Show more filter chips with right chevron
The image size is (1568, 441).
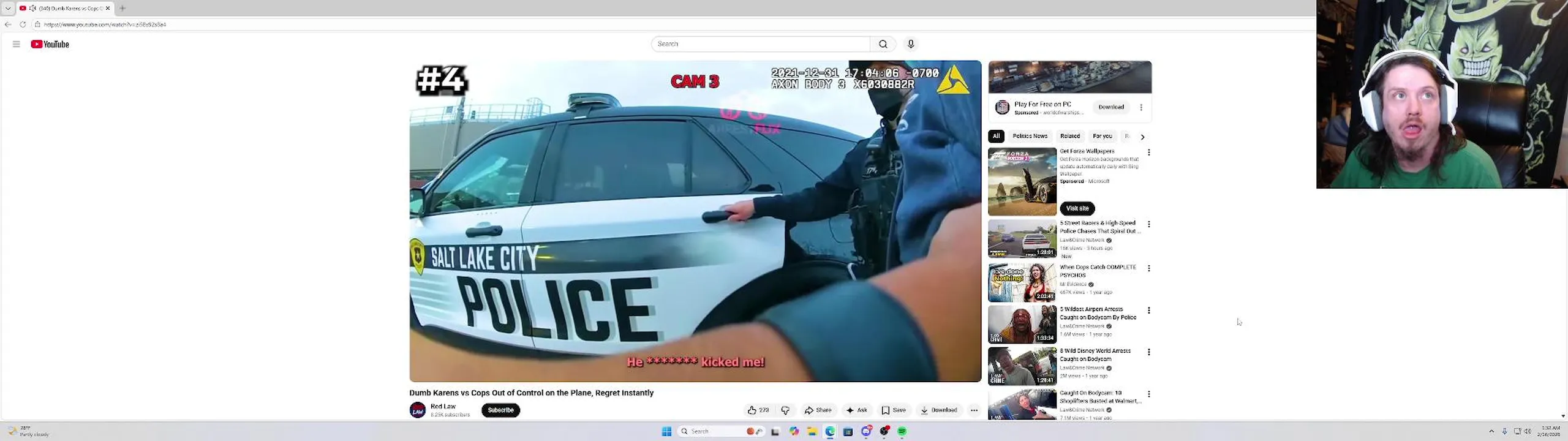coord(1142,137)
